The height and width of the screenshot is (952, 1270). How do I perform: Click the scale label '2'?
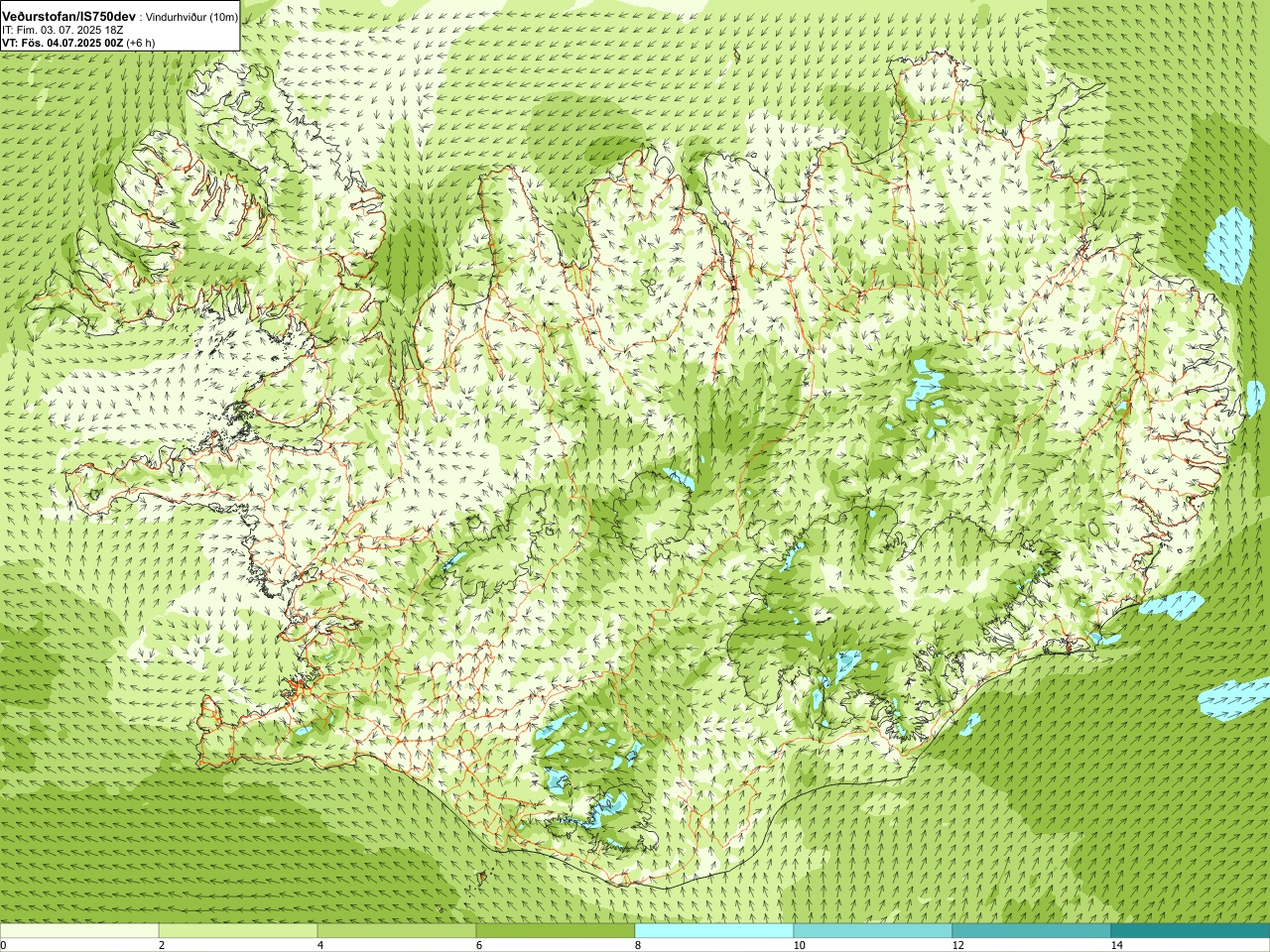coord(162,945)
